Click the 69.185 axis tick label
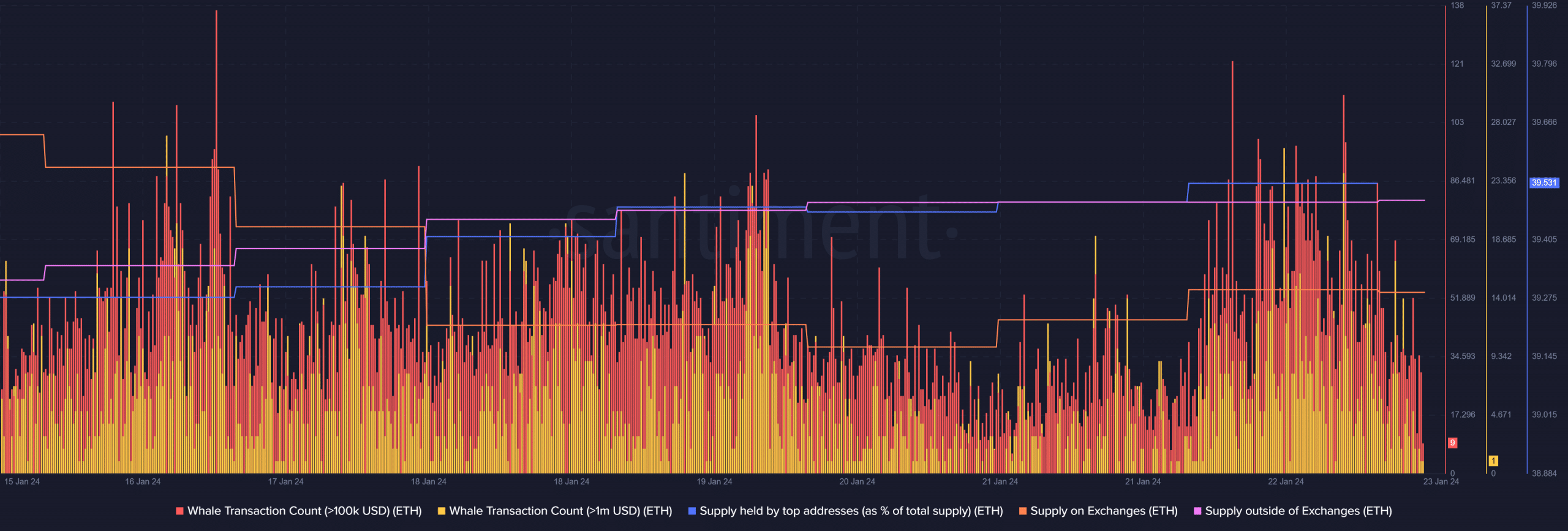 (1463, 239)
